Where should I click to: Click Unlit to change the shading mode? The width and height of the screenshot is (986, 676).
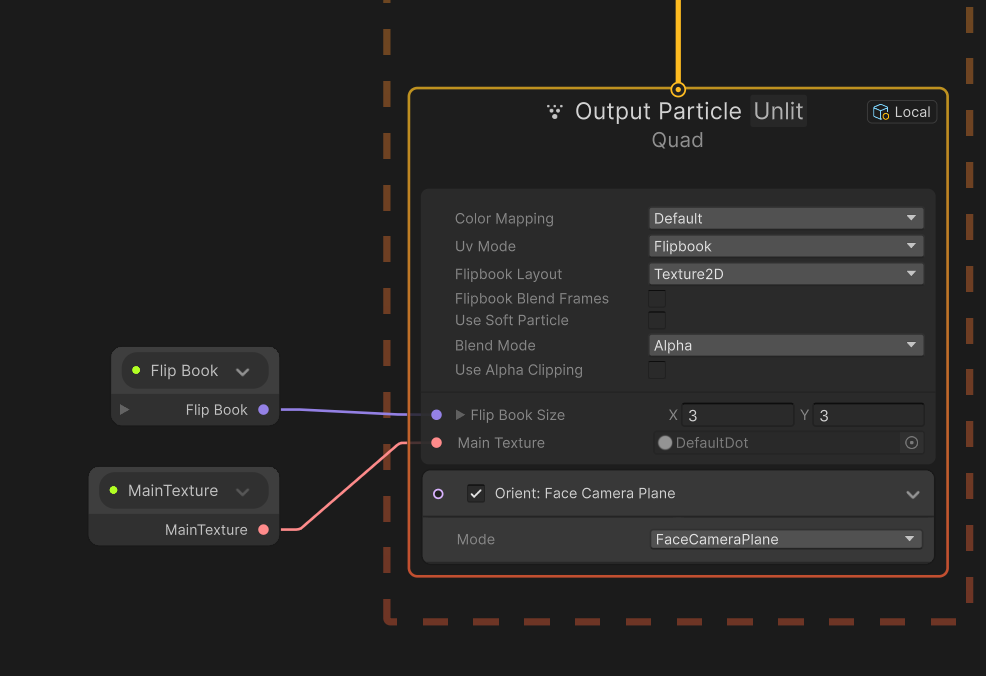tap(778, 111)
